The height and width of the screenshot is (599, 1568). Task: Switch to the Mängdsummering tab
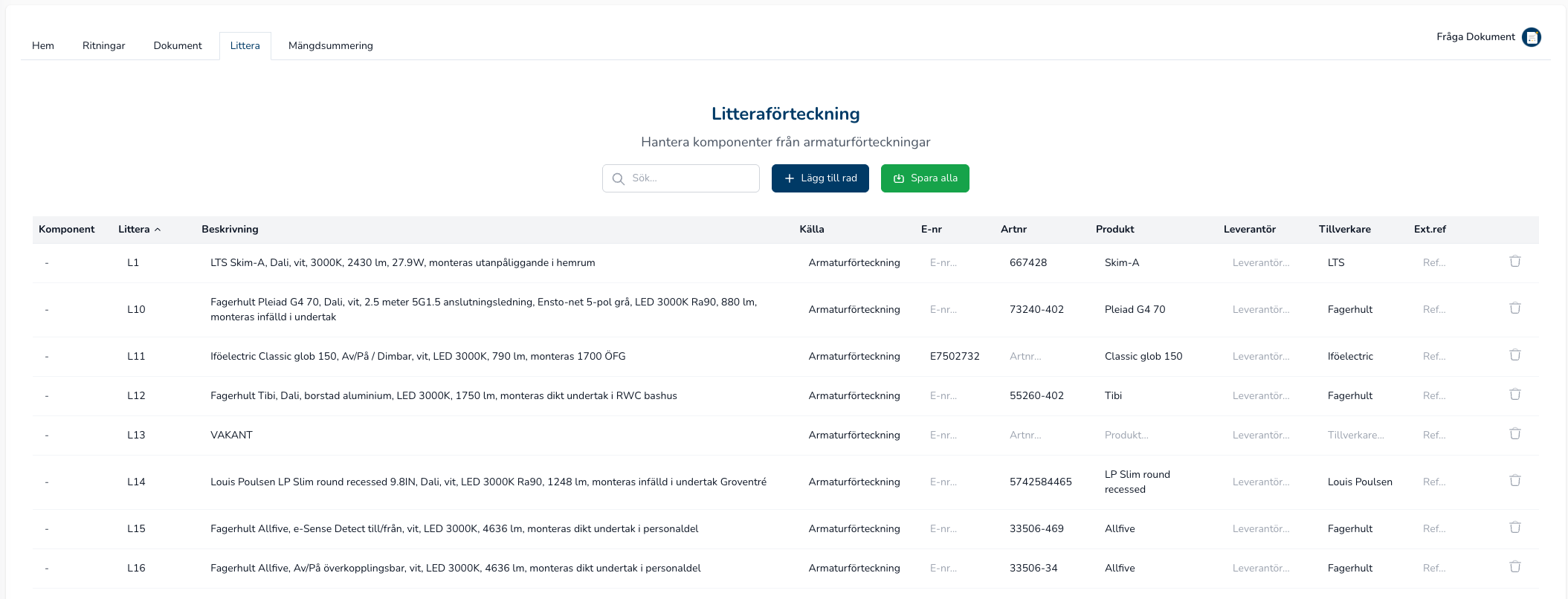click(x=330, y=46)
